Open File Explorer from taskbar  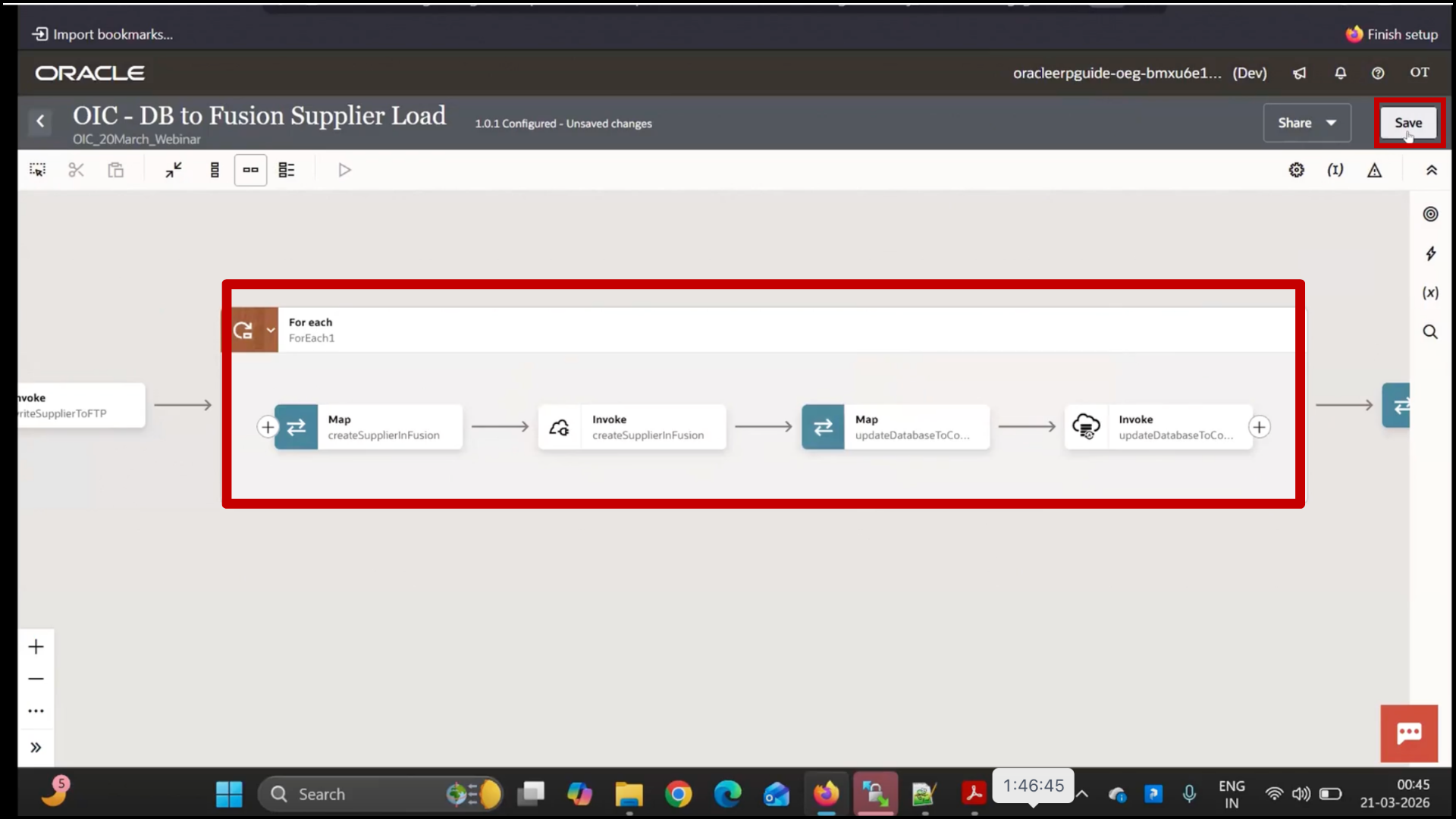629,794
